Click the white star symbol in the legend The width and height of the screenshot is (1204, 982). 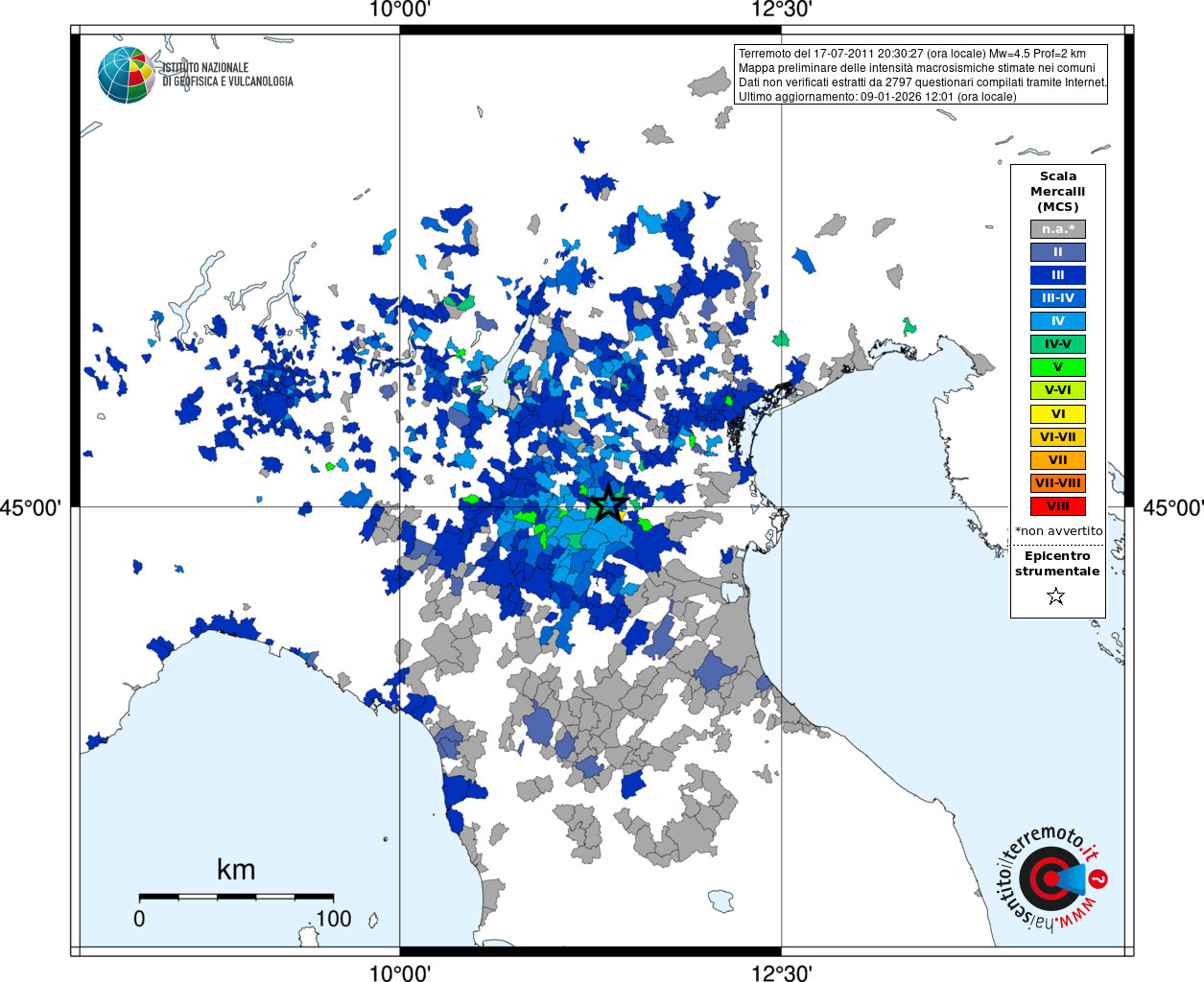click(x=1056, y=596)
